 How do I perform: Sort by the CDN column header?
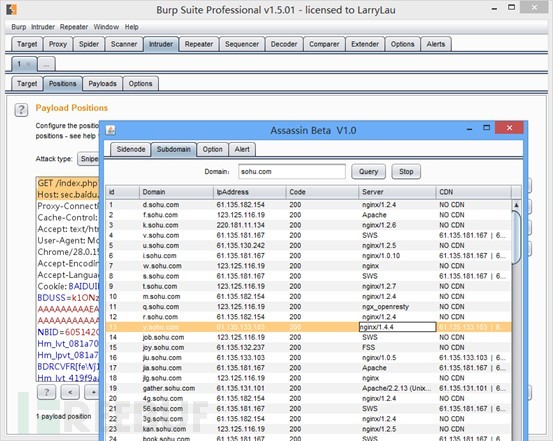pyautogui.click(x=473, y=192)
